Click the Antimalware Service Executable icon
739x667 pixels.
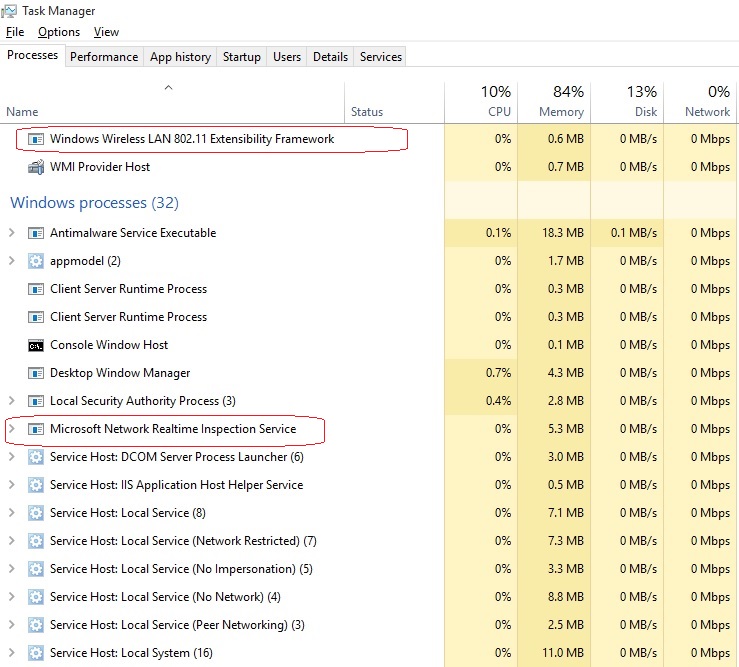[x=36, y=233]
